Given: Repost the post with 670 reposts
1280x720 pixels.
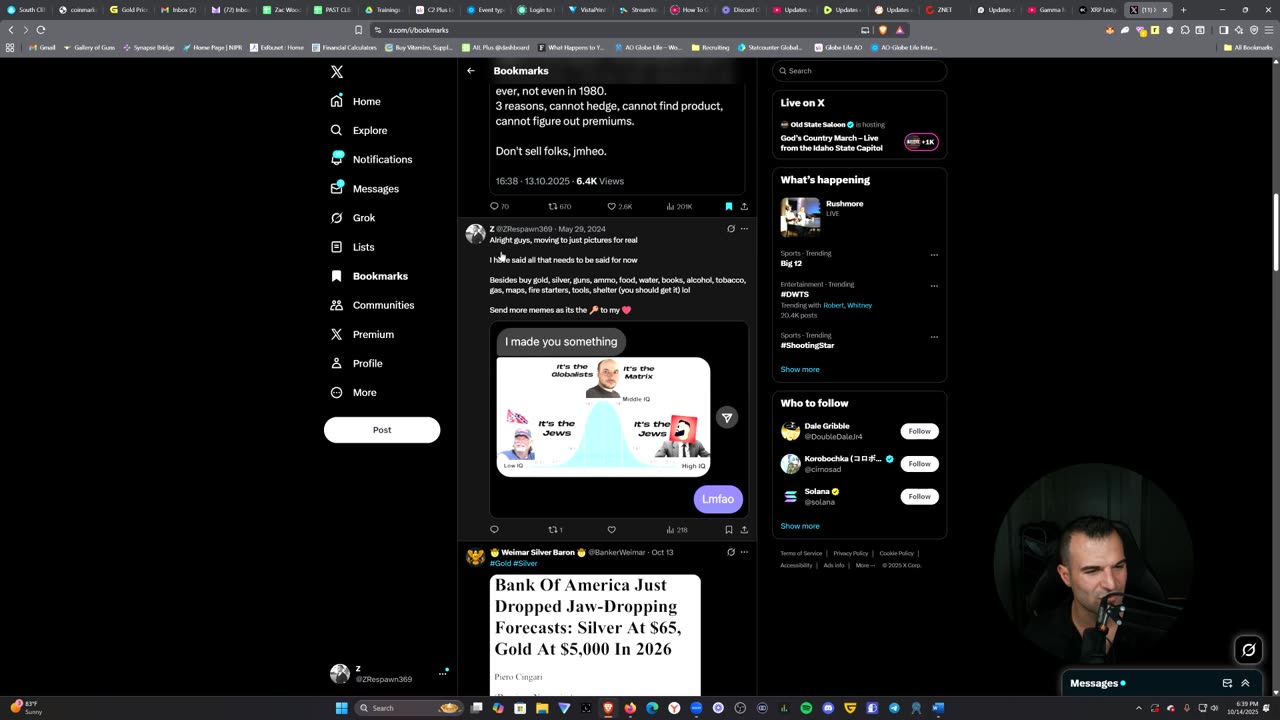Looking at the screenshot, I should click(559, 206).
